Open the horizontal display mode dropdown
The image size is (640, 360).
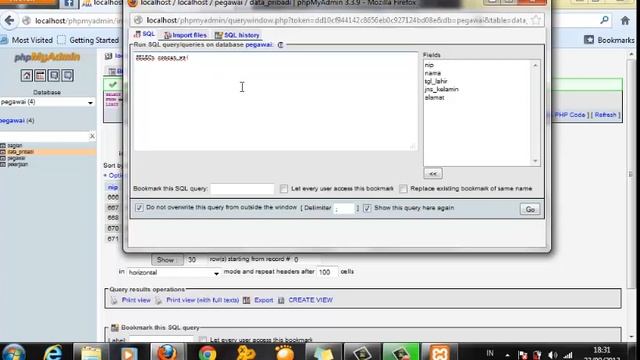pos(173,272)
